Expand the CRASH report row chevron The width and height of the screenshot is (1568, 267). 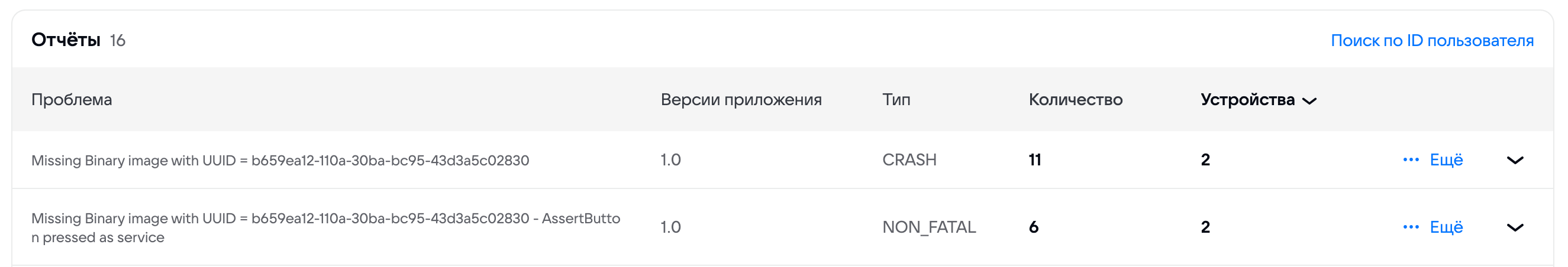(1514, 161)
